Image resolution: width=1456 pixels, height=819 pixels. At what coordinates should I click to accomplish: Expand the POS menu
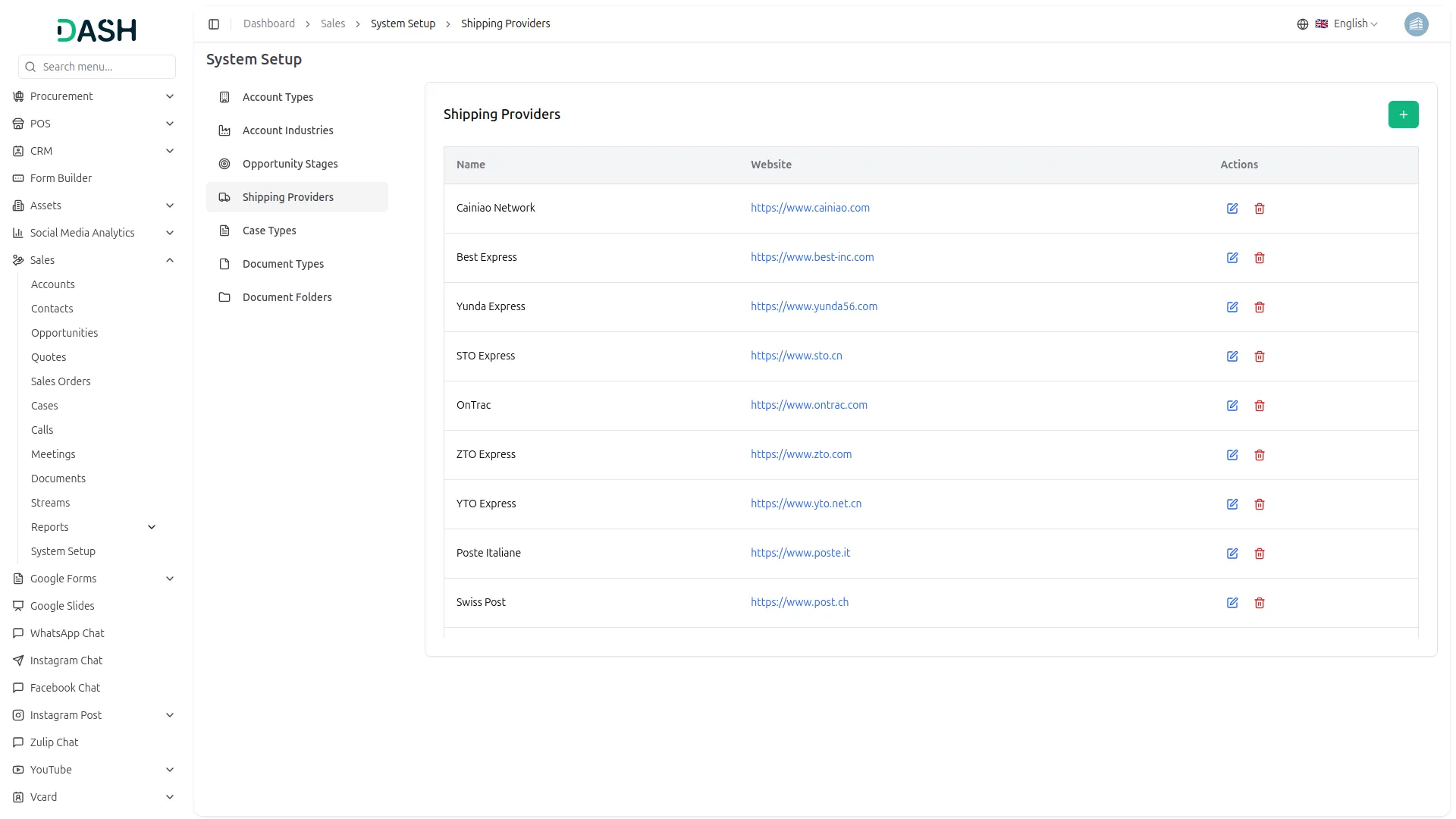pyautogui.click(x=94, y=124)
